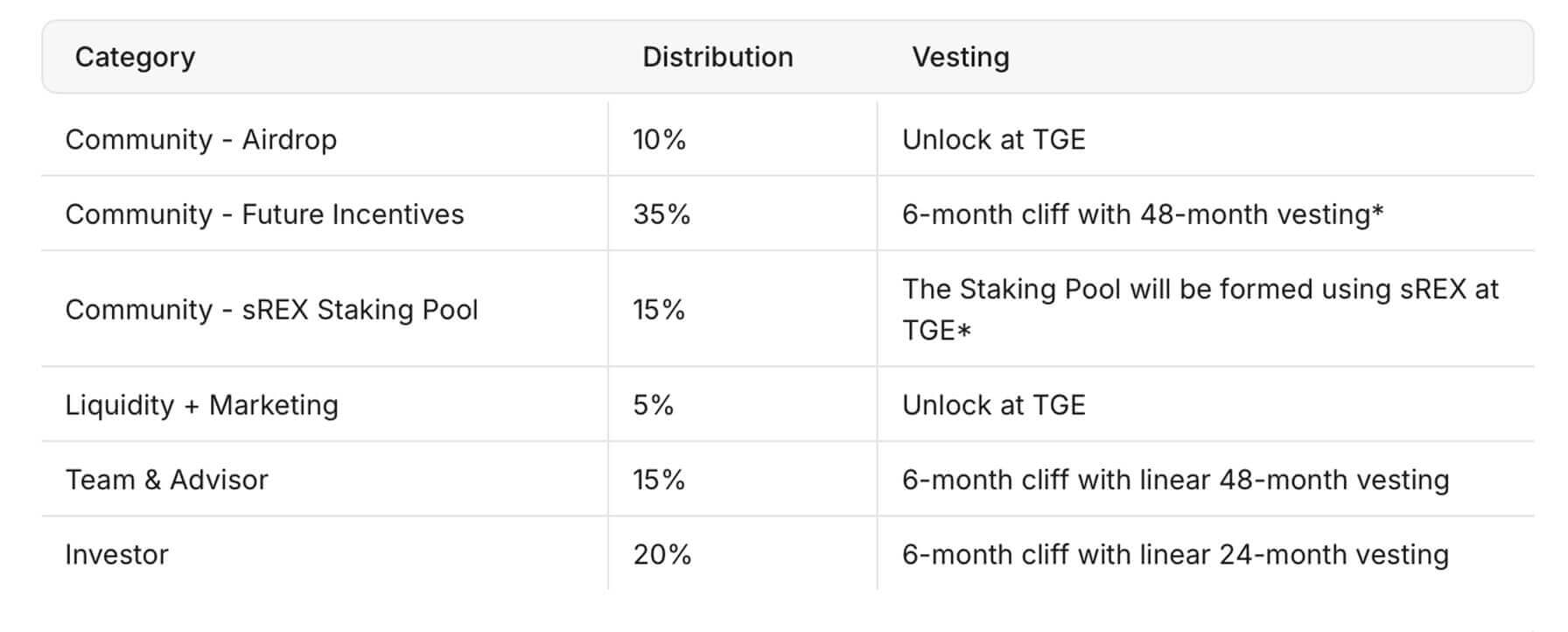Click the Category column header
This screenshot has height=632, width=1568.
point(135,58)
